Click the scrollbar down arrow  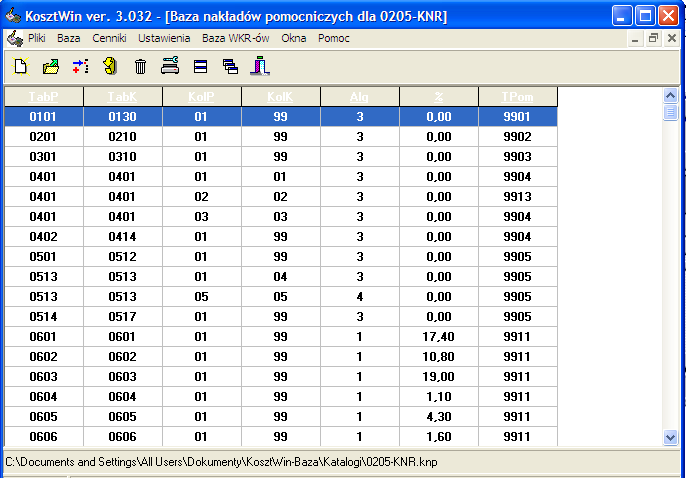click(670, 437)
